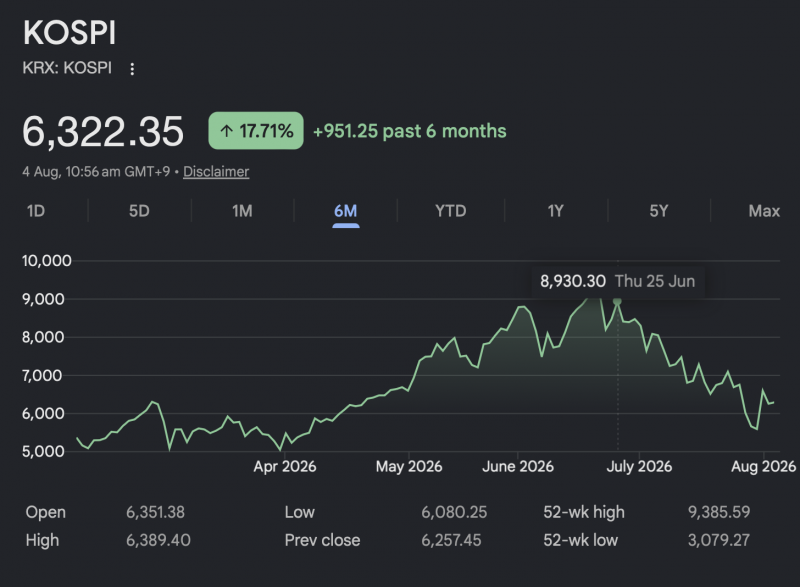
Task: Click the KRX: KOSPI ticker label
Action: pyautogui.click(x=67, y=68)
